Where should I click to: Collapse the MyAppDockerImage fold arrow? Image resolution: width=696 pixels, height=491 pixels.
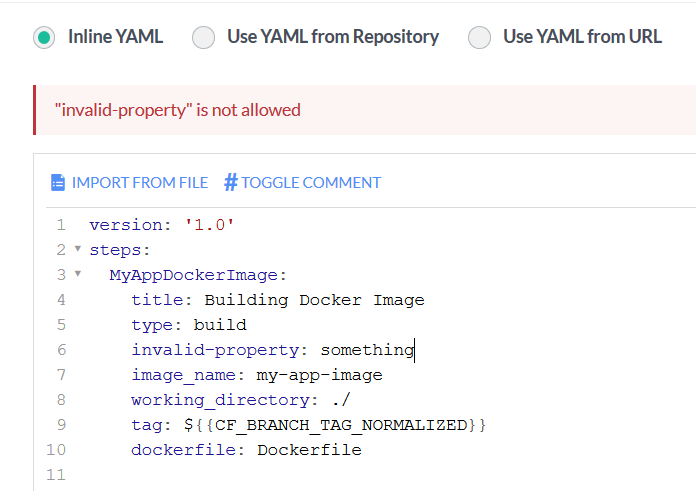[x=78, y=274]
